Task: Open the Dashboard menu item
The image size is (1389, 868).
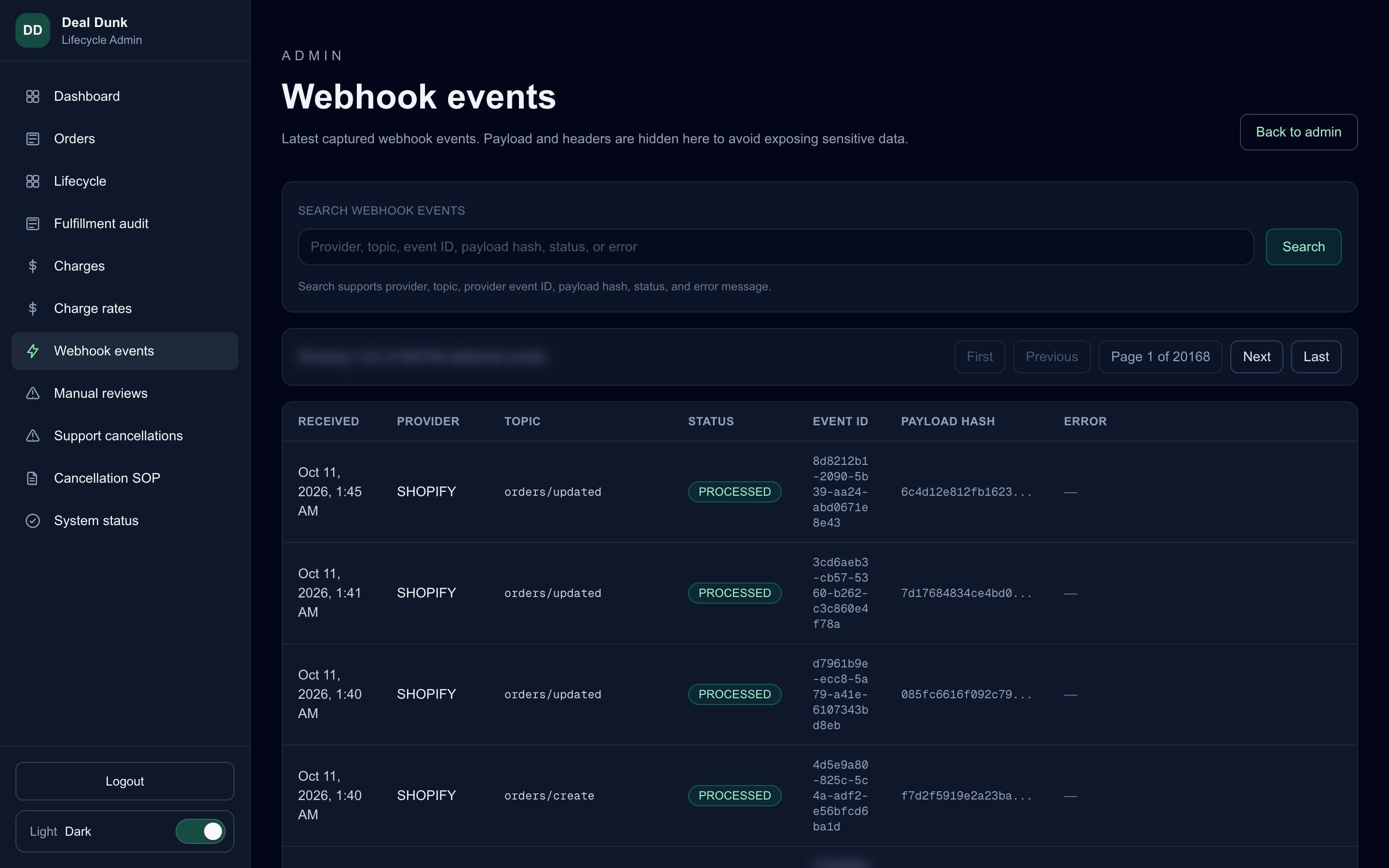Action: pyautogui.click(x=124, y=96)
